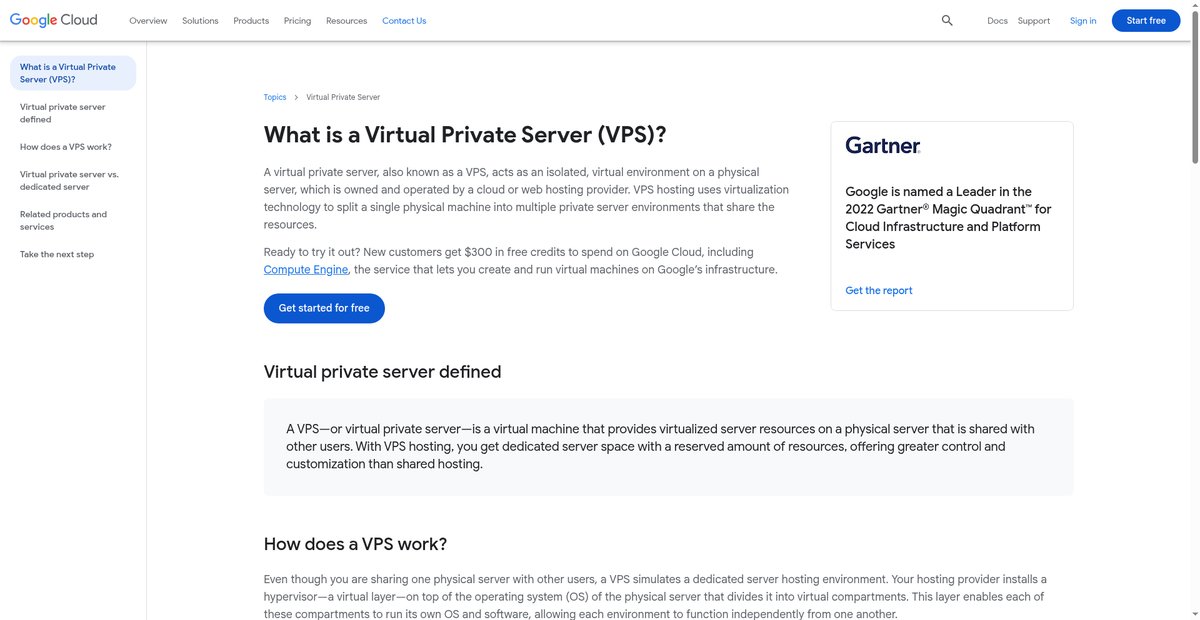Image resolution: width=1200 pixels, height=620 pixels.
Task: Click the Gartner Magic Quadrant card text
Action: point(948,218)
